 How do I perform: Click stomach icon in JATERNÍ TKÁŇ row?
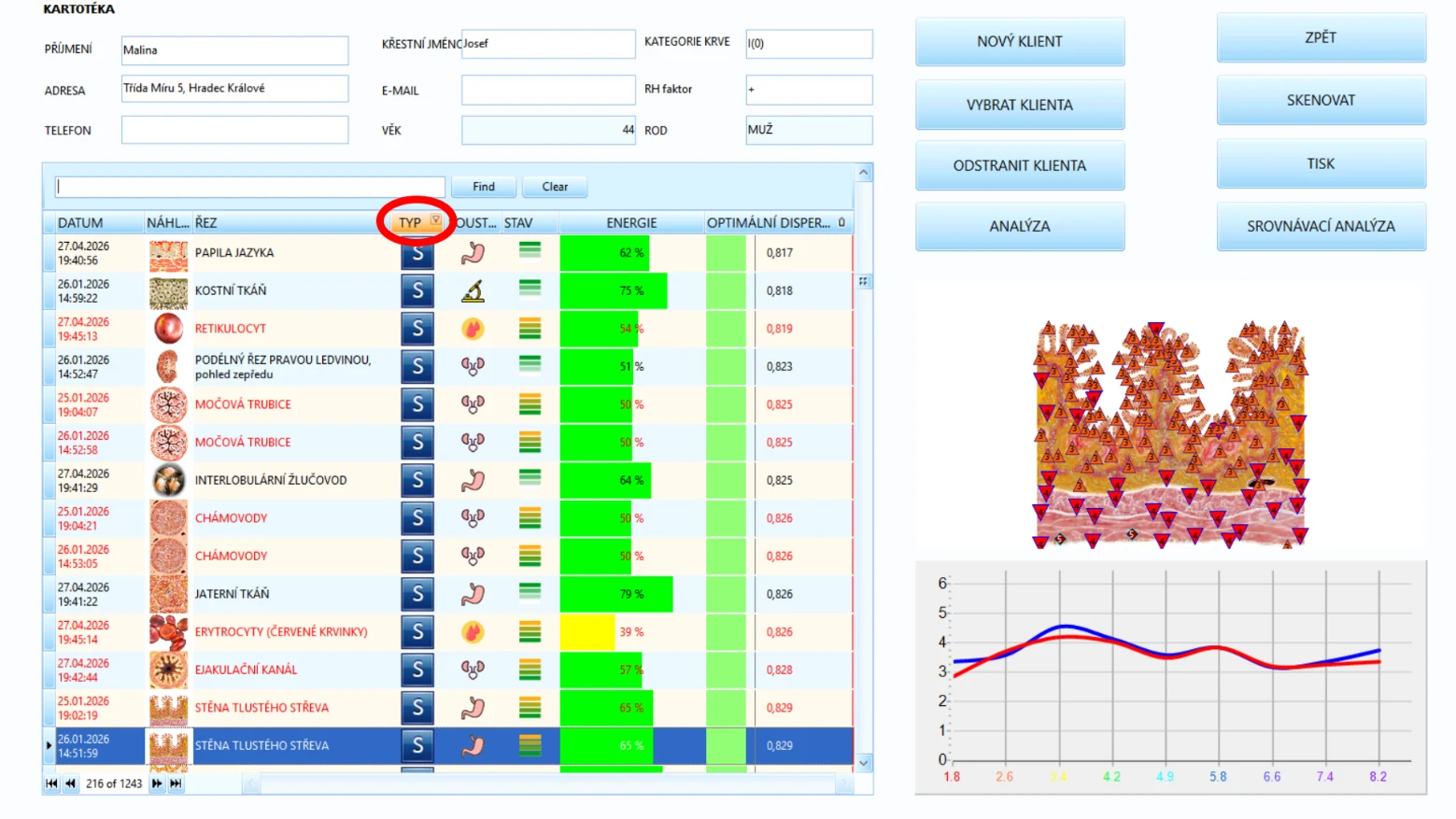pos(474,594)
